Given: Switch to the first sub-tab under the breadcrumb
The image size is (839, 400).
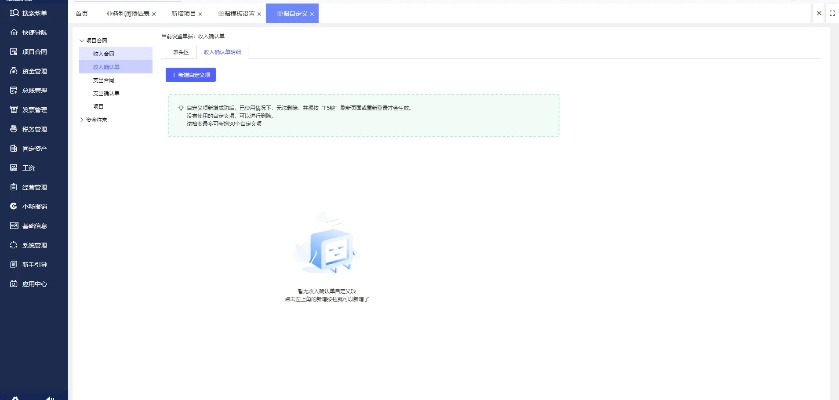Looking at the screenshot, I should click(x=181, y=51).
